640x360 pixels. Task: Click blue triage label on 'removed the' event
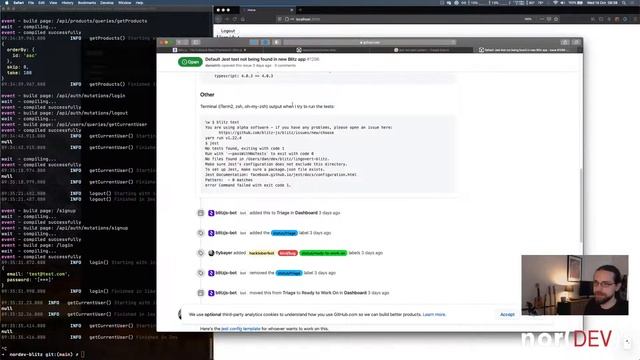click(289, 273)
